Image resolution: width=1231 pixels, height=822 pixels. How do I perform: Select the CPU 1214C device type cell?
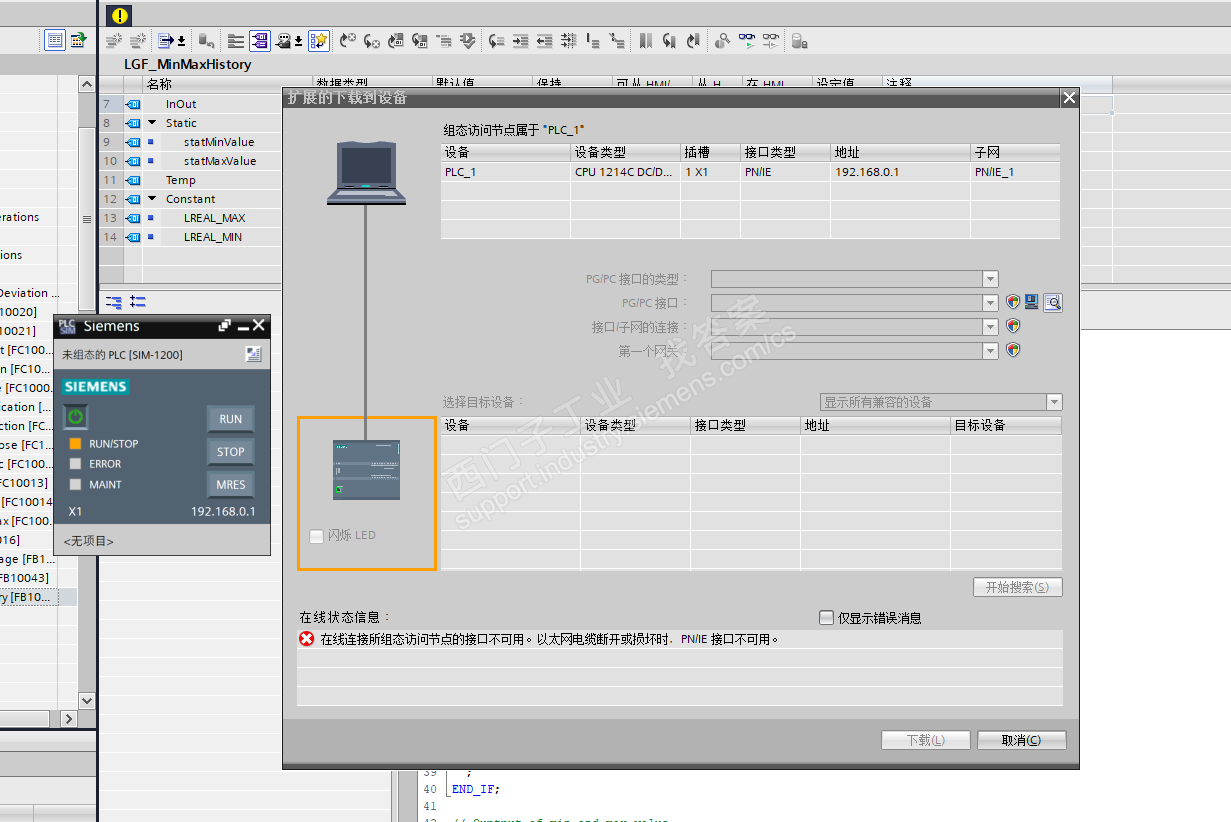click(x=625, y=172)
